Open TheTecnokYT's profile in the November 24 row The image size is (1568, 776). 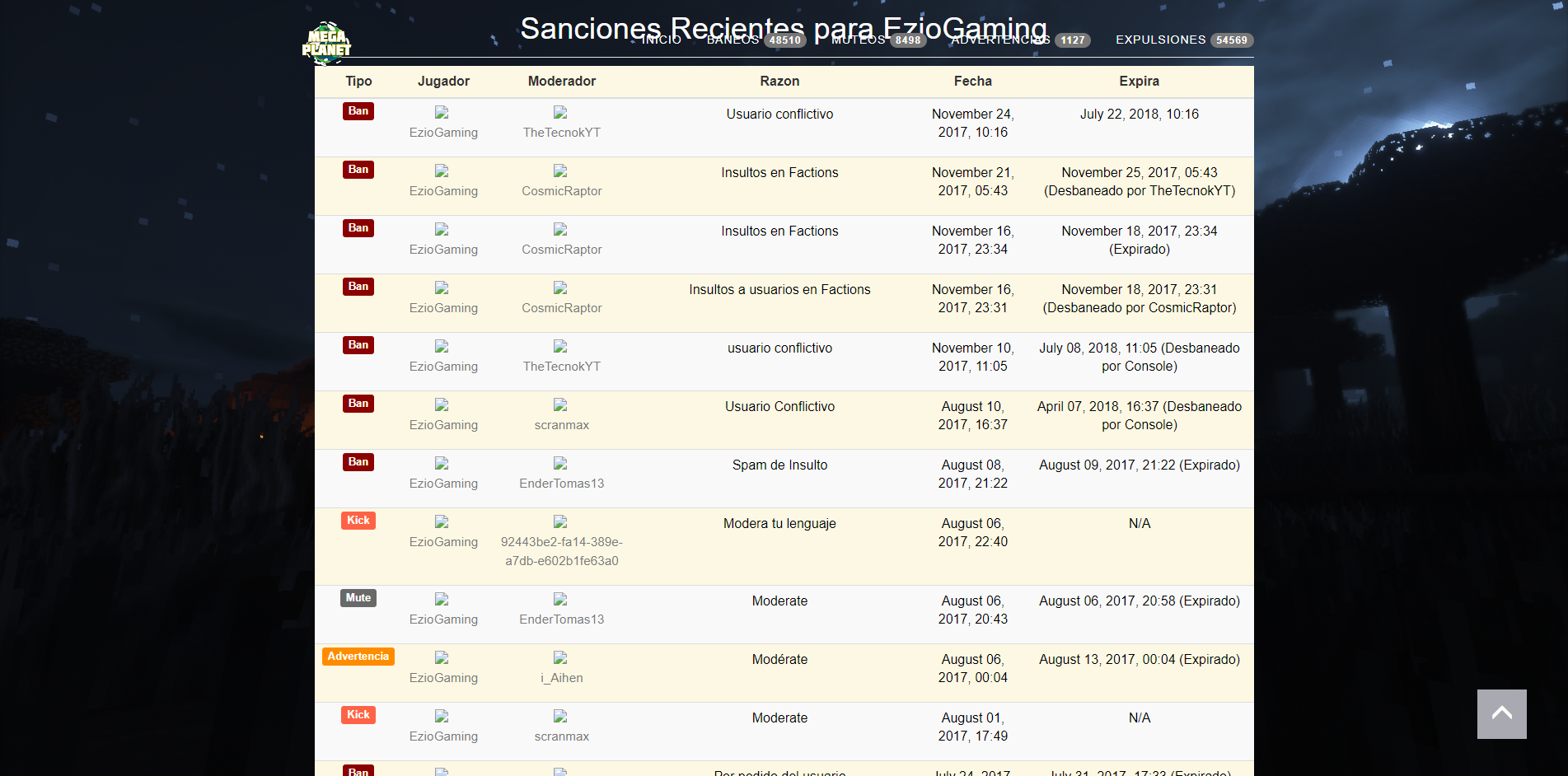(x=562, y=133)
